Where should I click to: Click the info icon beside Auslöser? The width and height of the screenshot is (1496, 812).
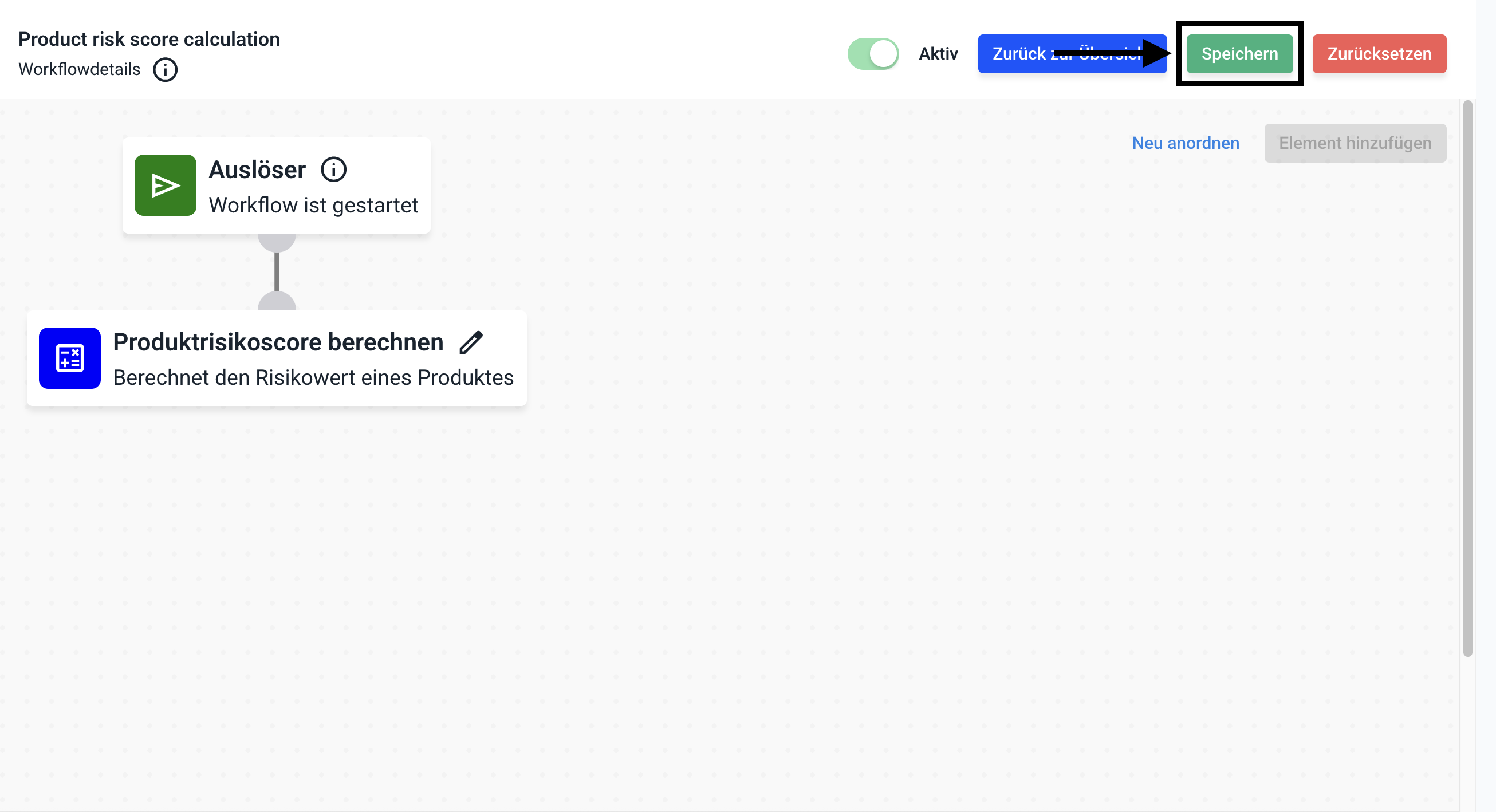(334, 170)
